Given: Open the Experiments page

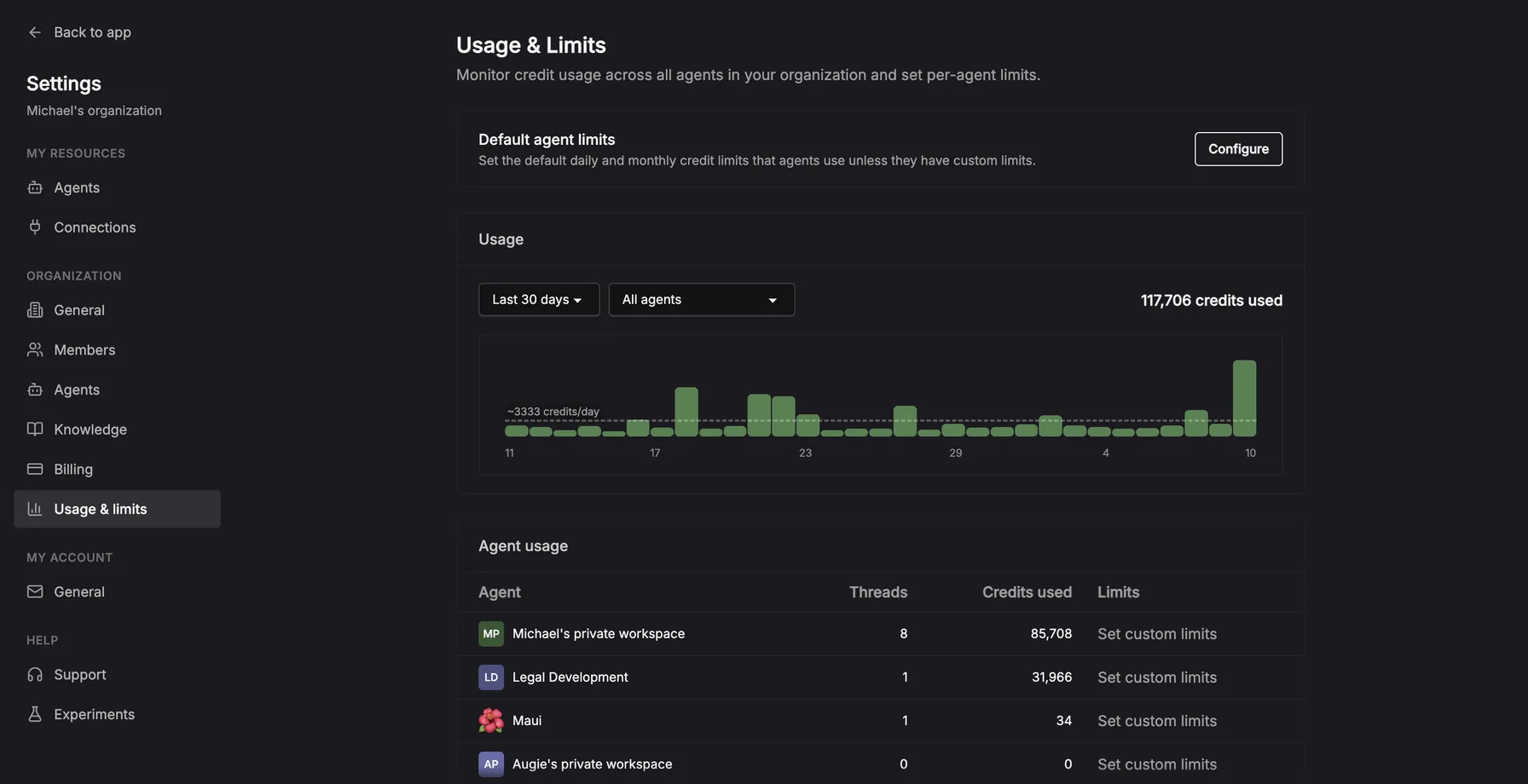Looking at the screenshot, I should point(117,714).
